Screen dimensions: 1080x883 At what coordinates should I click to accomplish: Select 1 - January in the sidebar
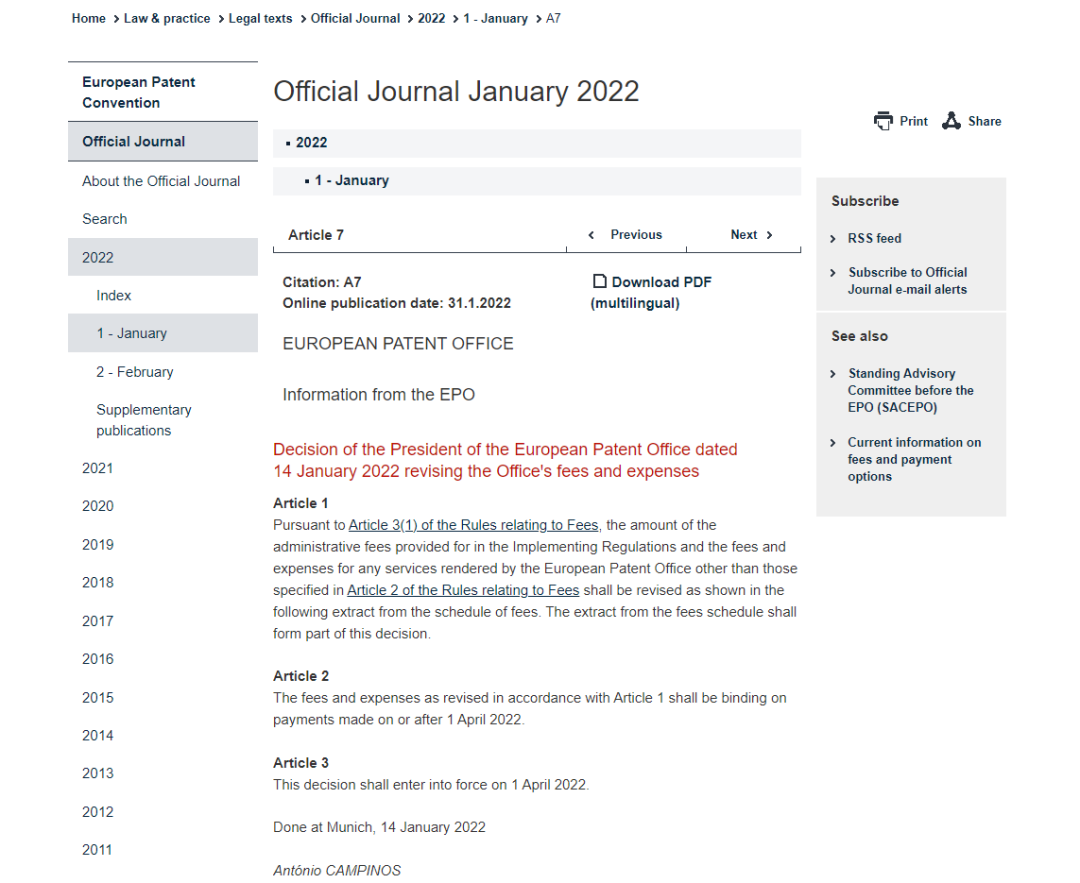point(163,333)
